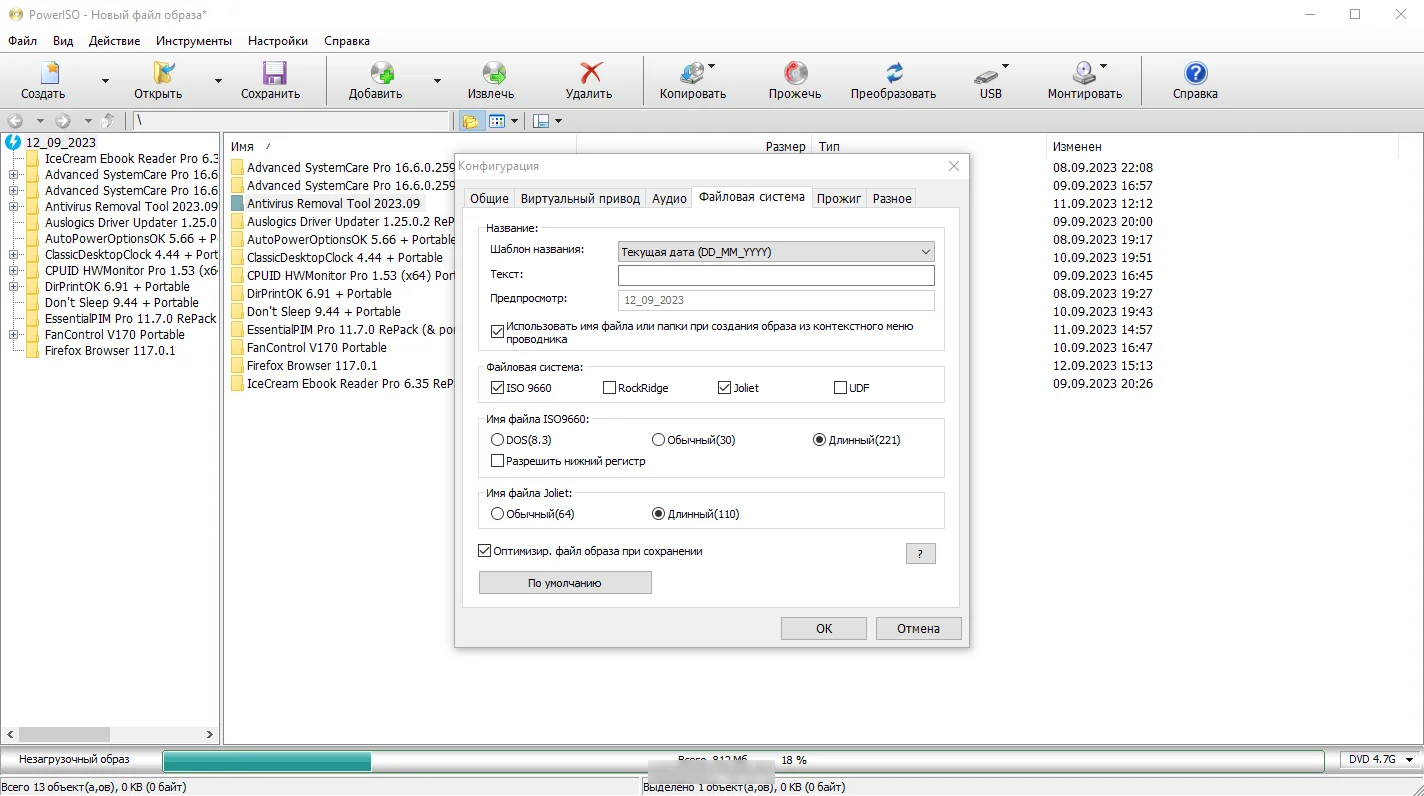Open the Шаблон названия dropdown list
Image resolution: width=1424 pixels, height=796 pixels.
776,252
